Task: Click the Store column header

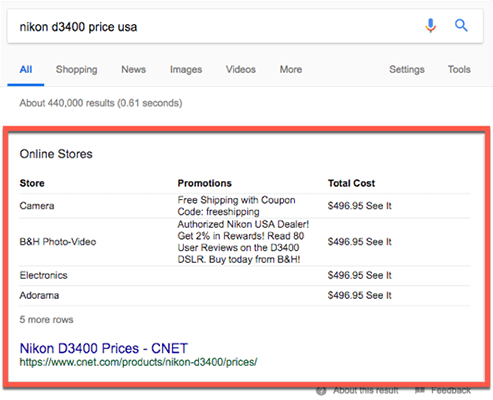Action: (32, 183)
